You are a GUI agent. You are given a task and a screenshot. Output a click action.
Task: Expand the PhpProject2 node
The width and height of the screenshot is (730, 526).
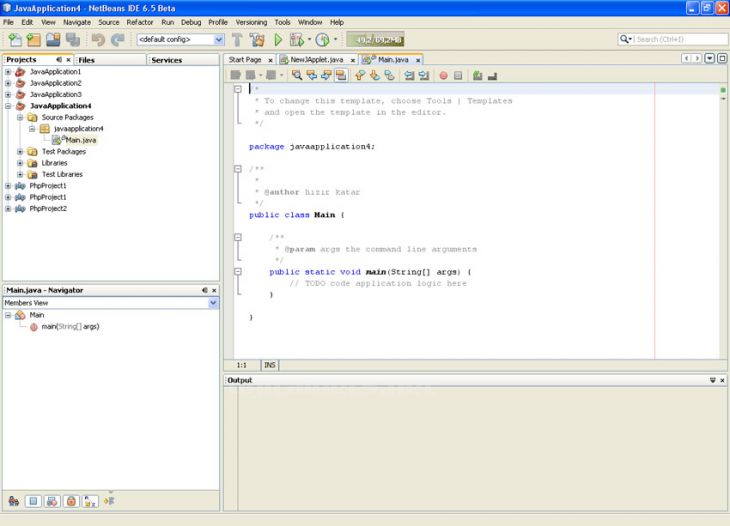[x=8, y=209]
